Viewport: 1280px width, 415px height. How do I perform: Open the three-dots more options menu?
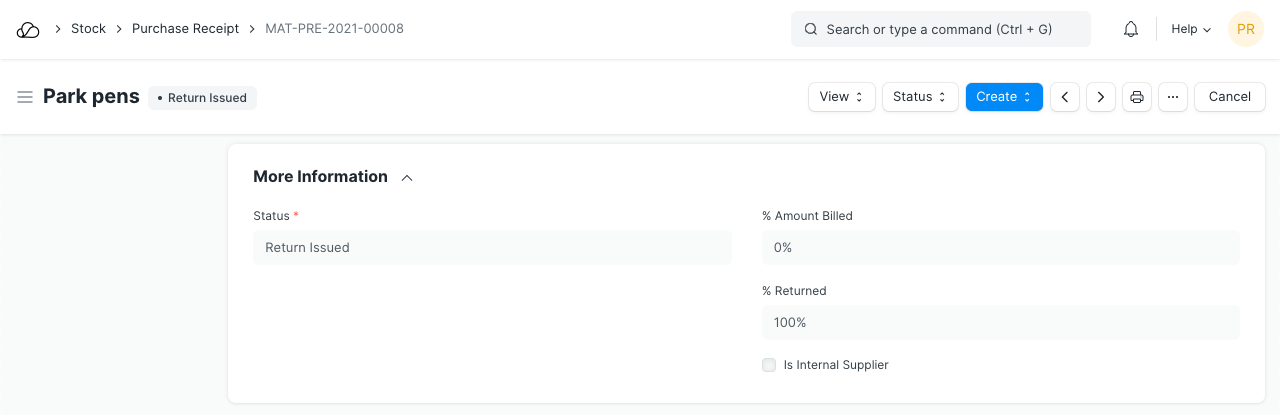pos(1173,97)
